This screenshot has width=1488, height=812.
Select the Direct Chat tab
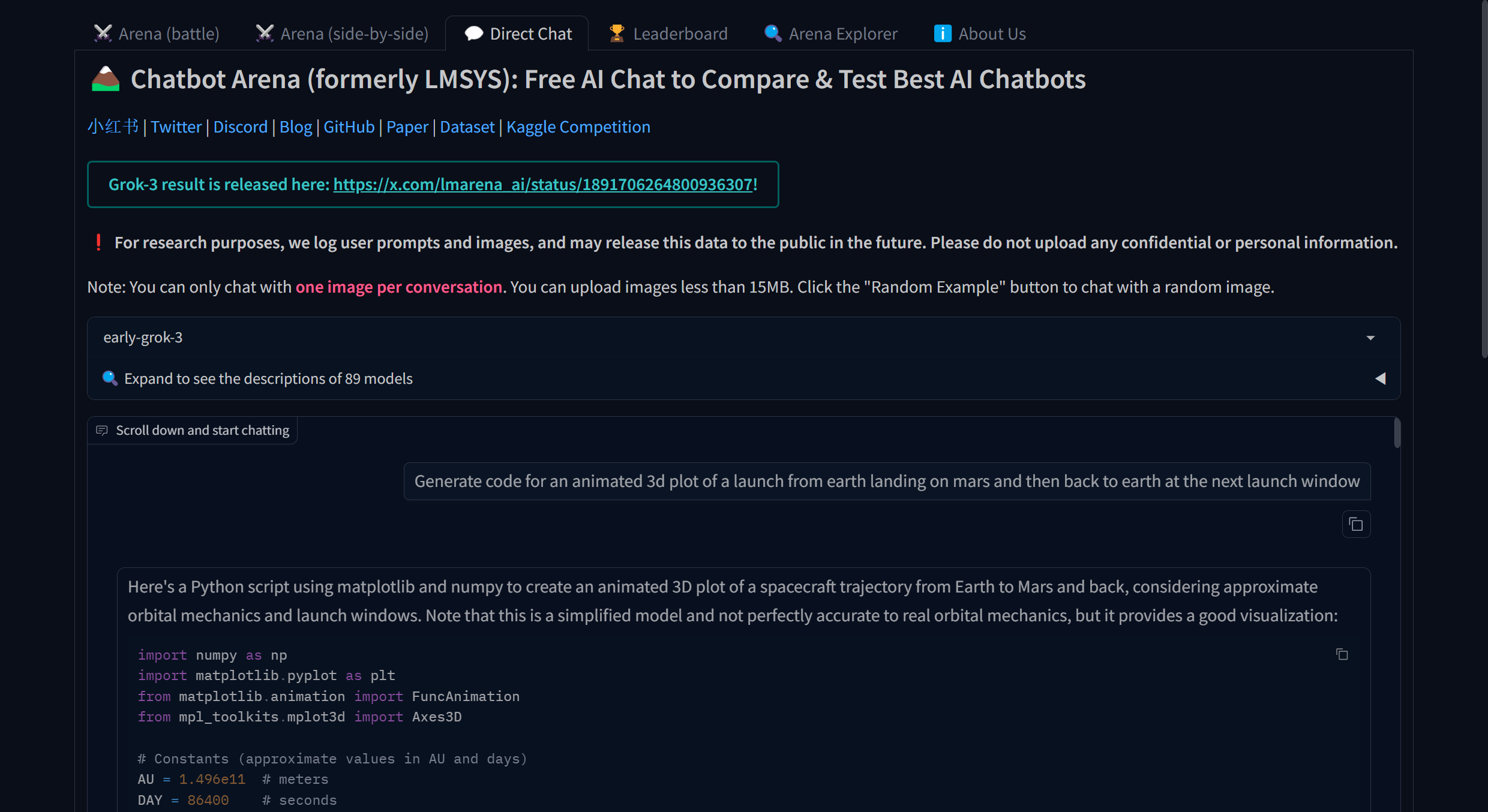[x=518, y=34]
